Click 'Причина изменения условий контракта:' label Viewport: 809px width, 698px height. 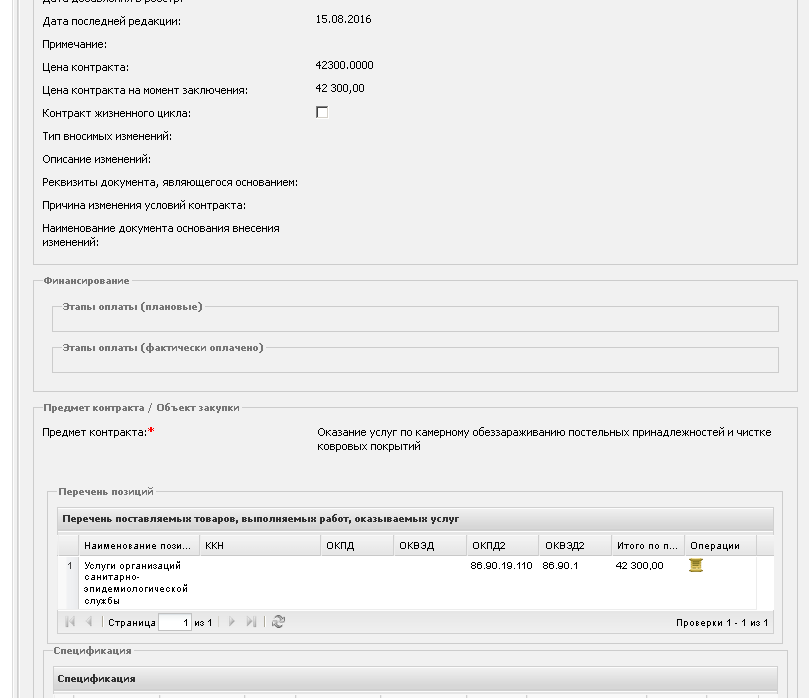(144, 205)
